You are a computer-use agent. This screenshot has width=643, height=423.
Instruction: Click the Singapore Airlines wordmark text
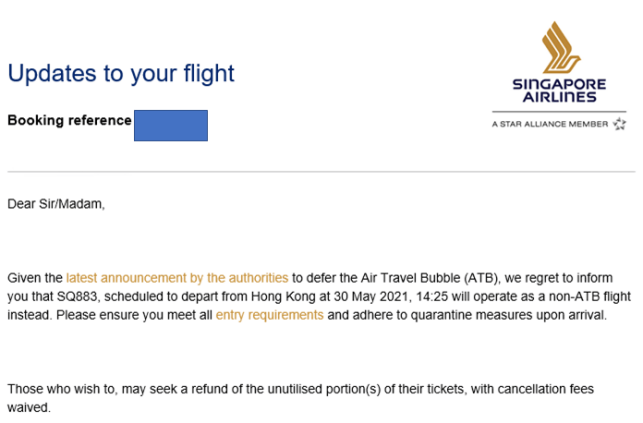click(559, 90)
